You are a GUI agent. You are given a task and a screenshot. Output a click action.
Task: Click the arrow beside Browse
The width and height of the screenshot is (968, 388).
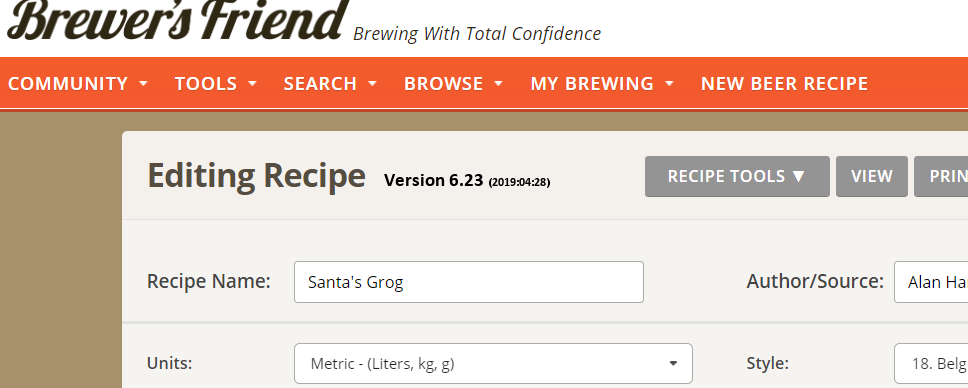coord(498,83)
